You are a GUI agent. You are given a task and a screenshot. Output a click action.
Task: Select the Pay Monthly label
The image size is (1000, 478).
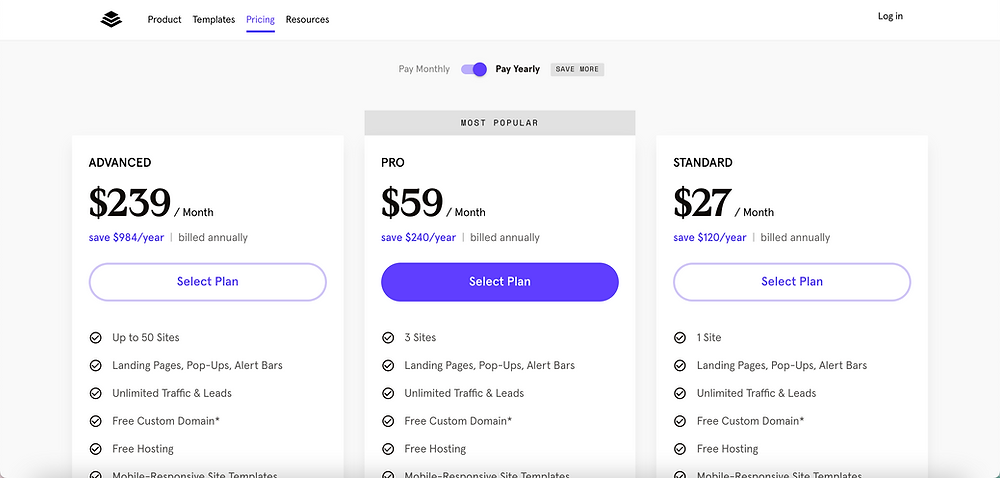tap(424, 69)
